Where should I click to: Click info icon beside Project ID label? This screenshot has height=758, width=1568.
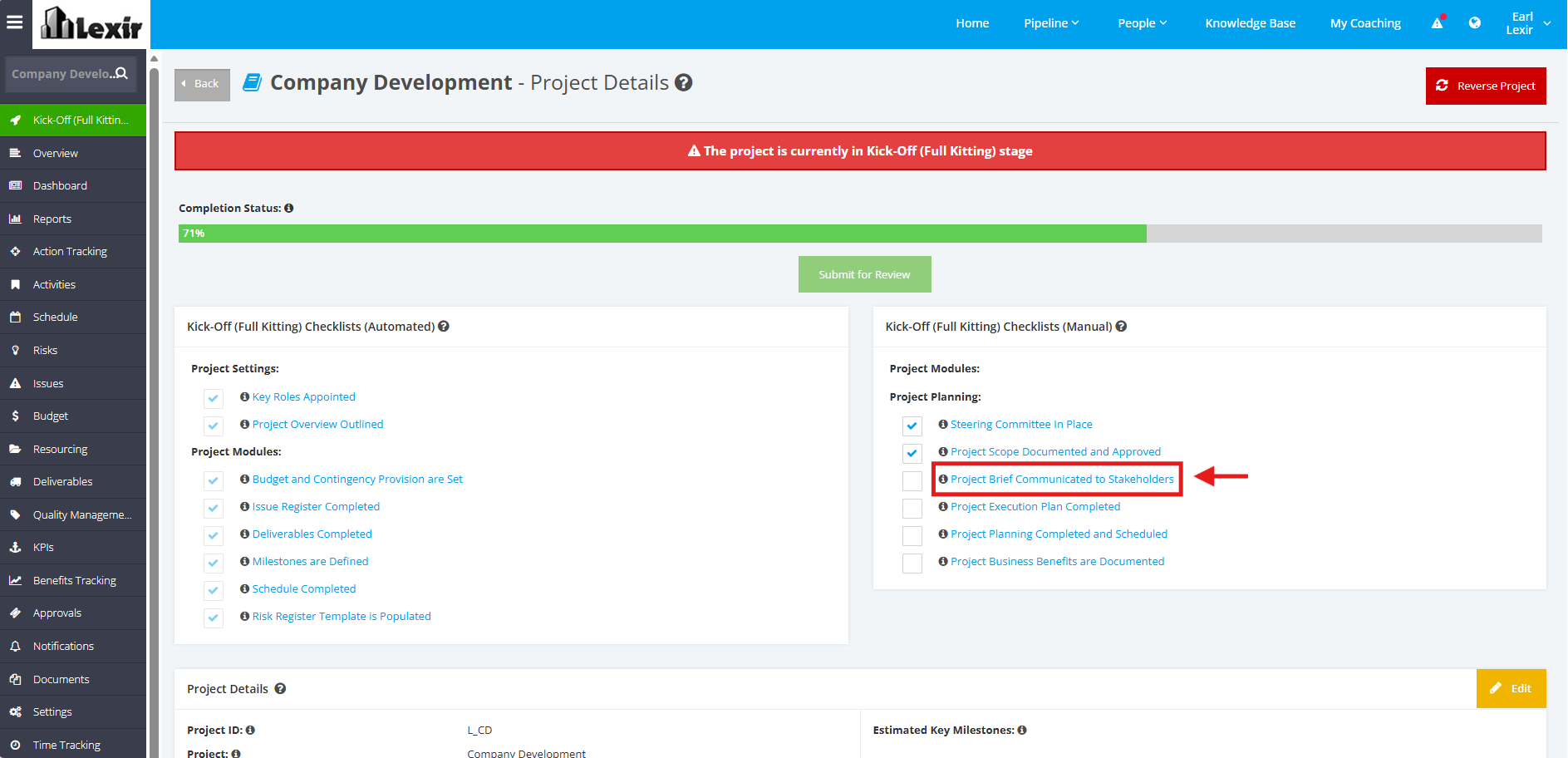pos(250,730)
